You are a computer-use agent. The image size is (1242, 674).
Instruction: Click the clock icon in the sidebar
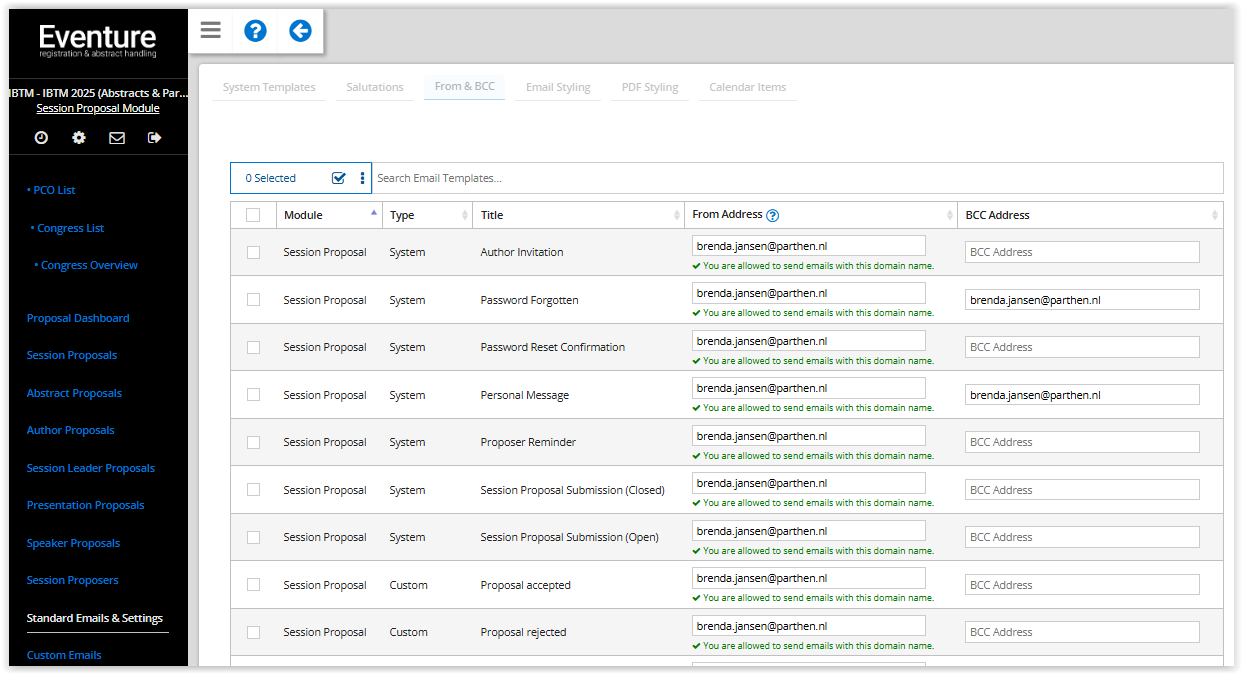click(41, 138)
